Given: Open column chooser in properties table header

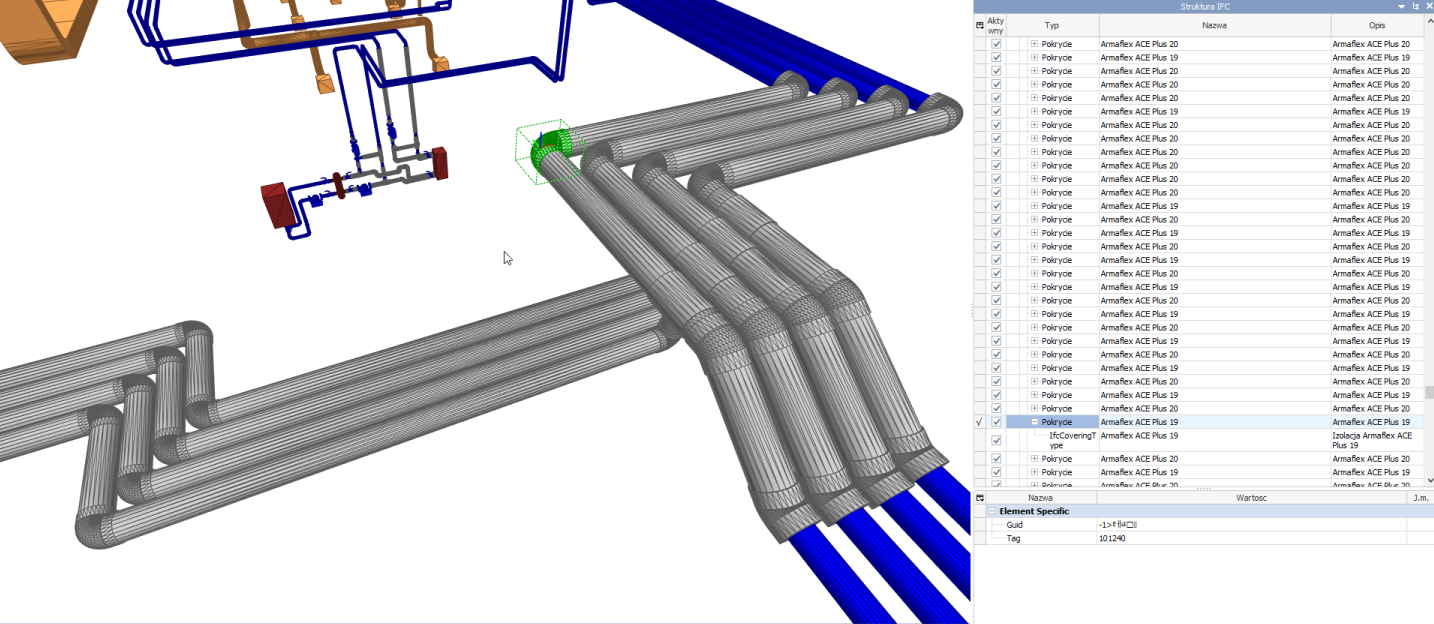Looking at the screenshot, I should pos(980,497).
